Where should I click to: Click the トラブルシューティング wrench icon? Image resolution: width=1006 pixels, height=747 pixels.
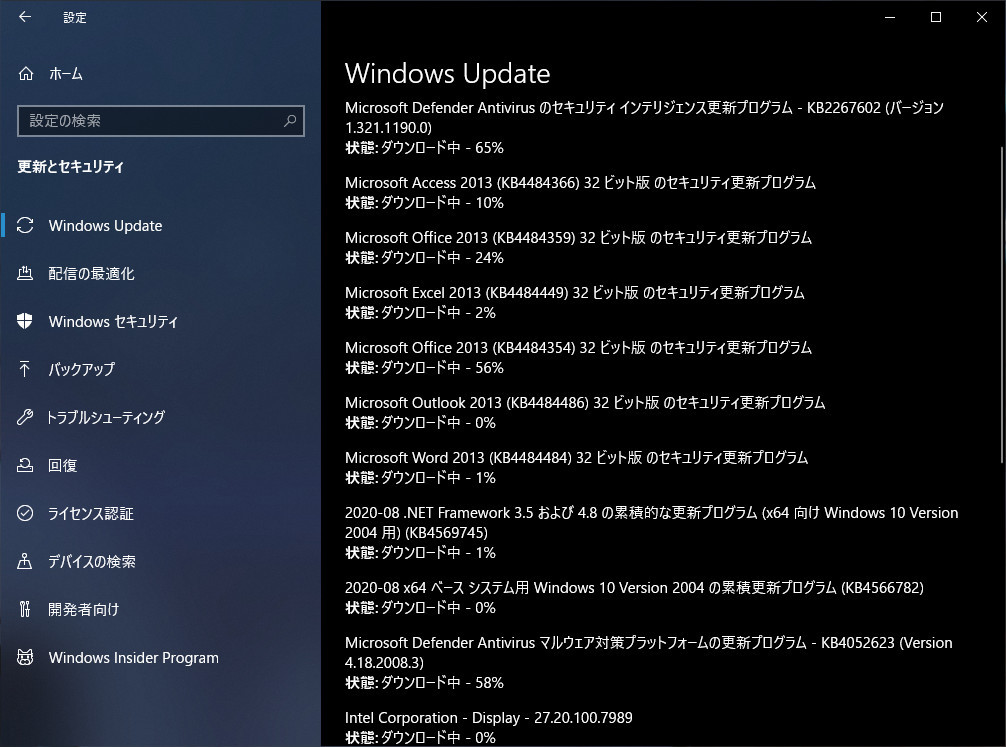pyautogui.click(x=25, y=417)
